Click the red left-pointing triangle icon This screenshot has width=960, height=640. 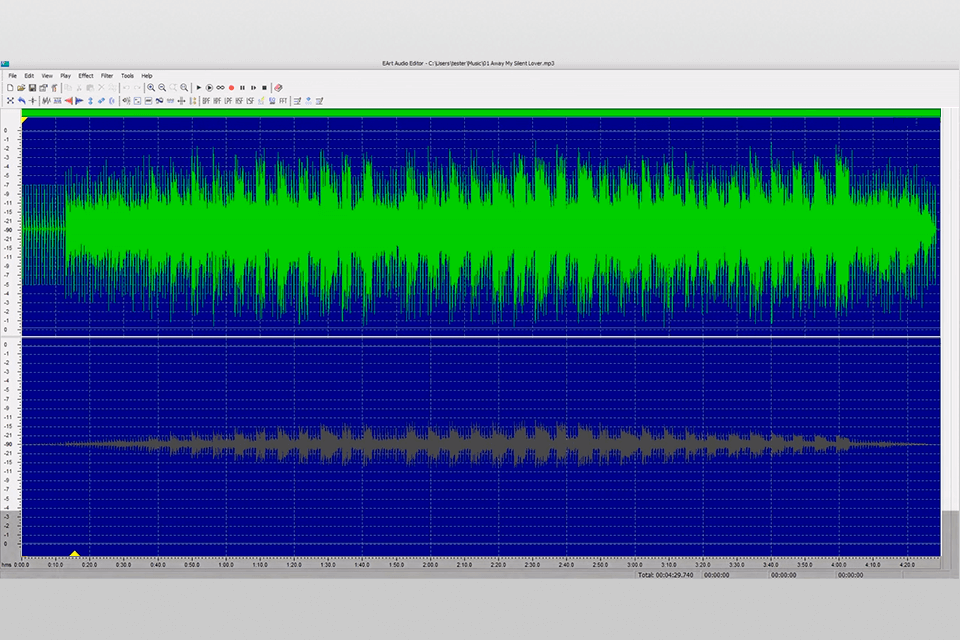[69, 100]
